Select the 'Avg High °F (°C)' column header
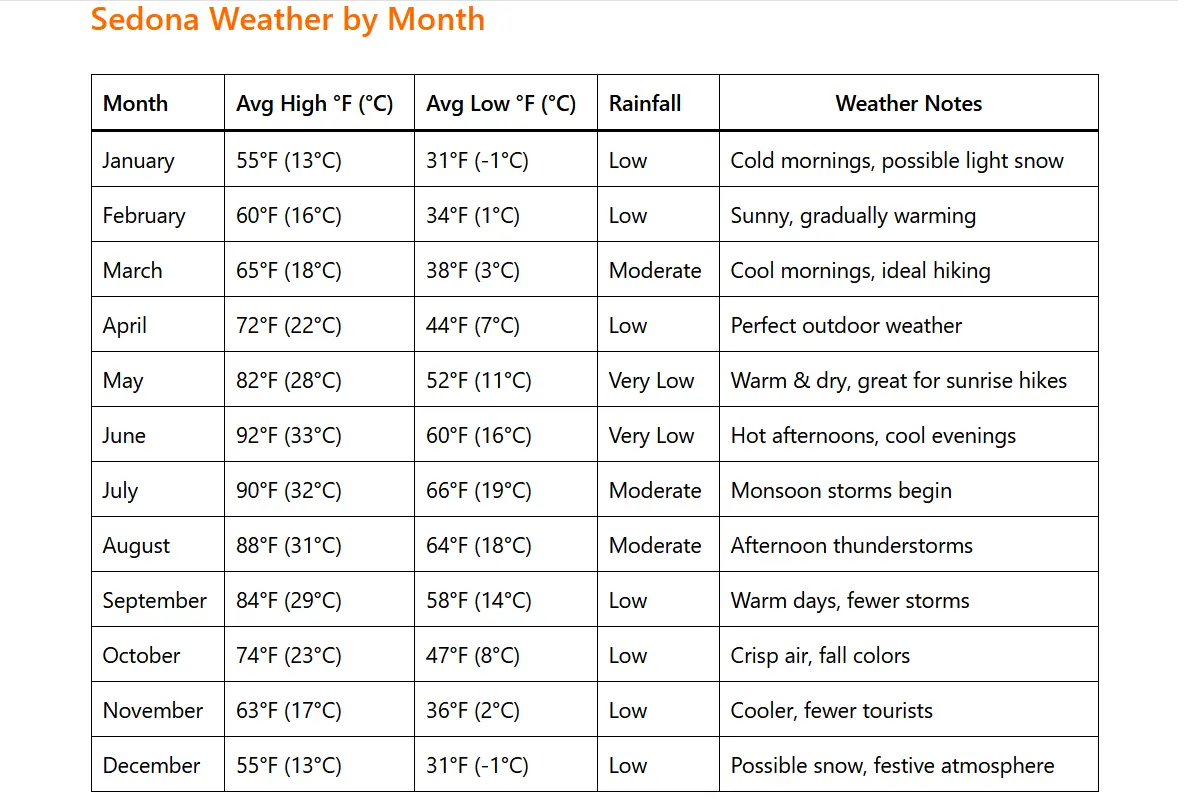The height and width of the screenshot is (799, 1203). [314, 103]
